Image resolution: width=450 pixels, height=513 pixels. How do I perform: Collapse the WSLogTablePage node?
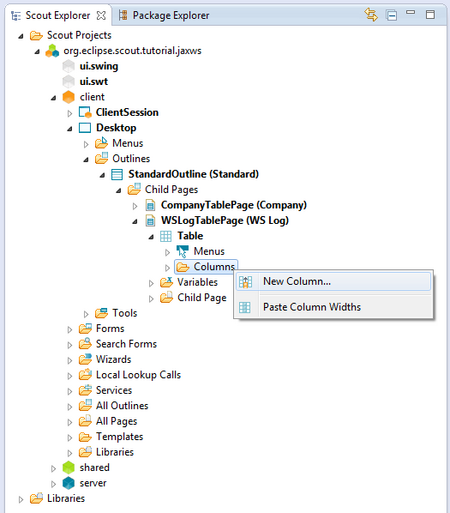135,222
